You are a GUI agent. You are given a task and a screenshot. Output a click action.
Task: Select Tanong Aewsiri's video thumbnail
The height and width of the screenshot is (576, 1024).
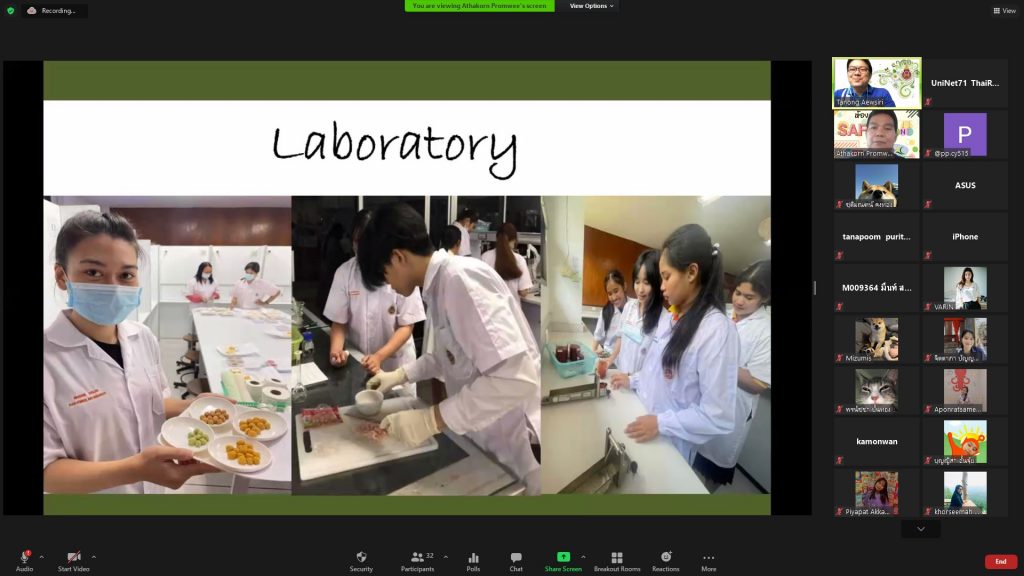[877, 83]
